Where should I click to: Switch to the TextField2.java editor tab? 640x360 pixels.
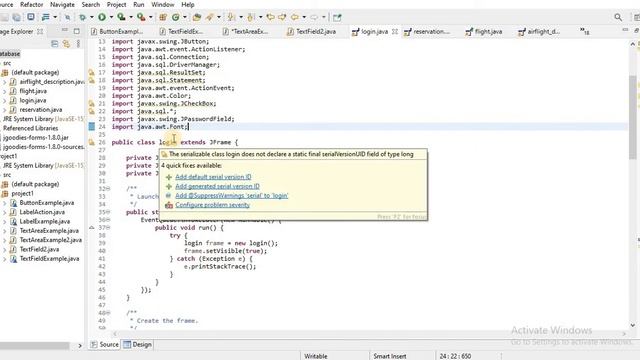point(311,31)
